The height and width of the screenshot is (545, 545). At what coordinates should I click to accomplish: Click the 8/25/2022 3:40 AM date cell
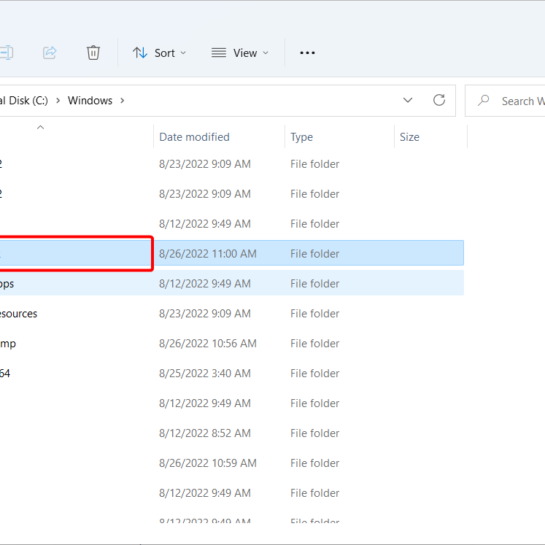click(205, 373)
